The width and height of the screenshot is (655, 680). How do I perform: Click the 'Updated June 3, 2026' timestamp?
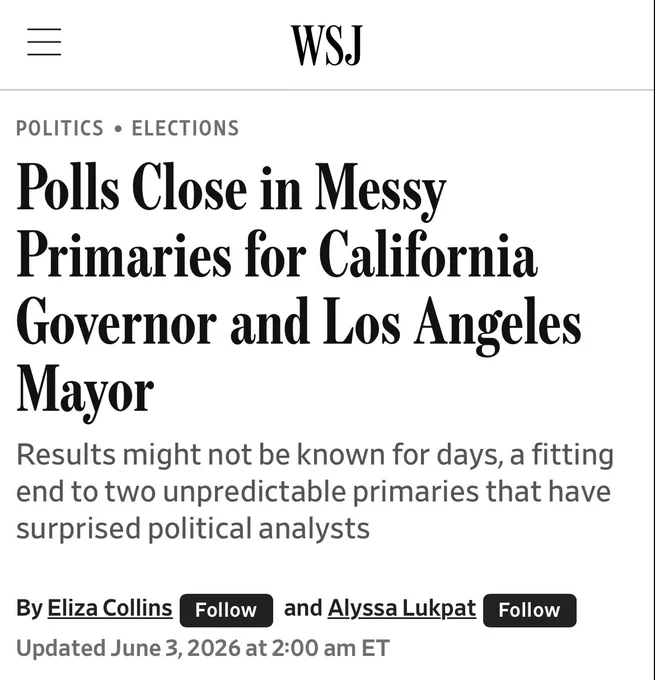[x=128, y=648]
